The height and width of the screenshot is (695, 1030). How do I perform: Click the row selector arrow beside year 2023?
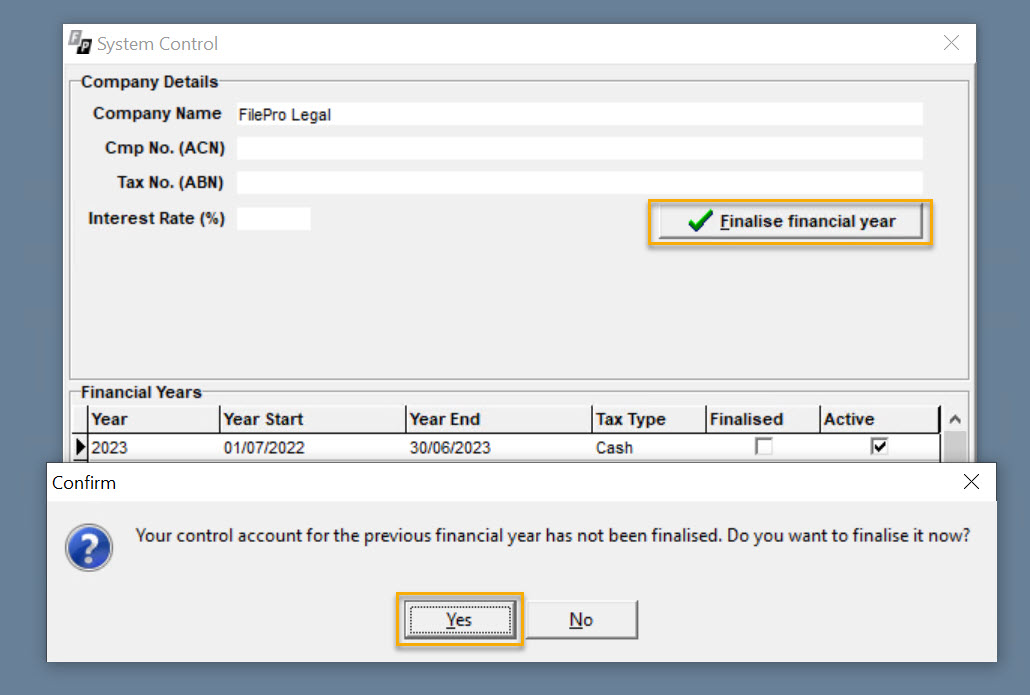(82, 447)
